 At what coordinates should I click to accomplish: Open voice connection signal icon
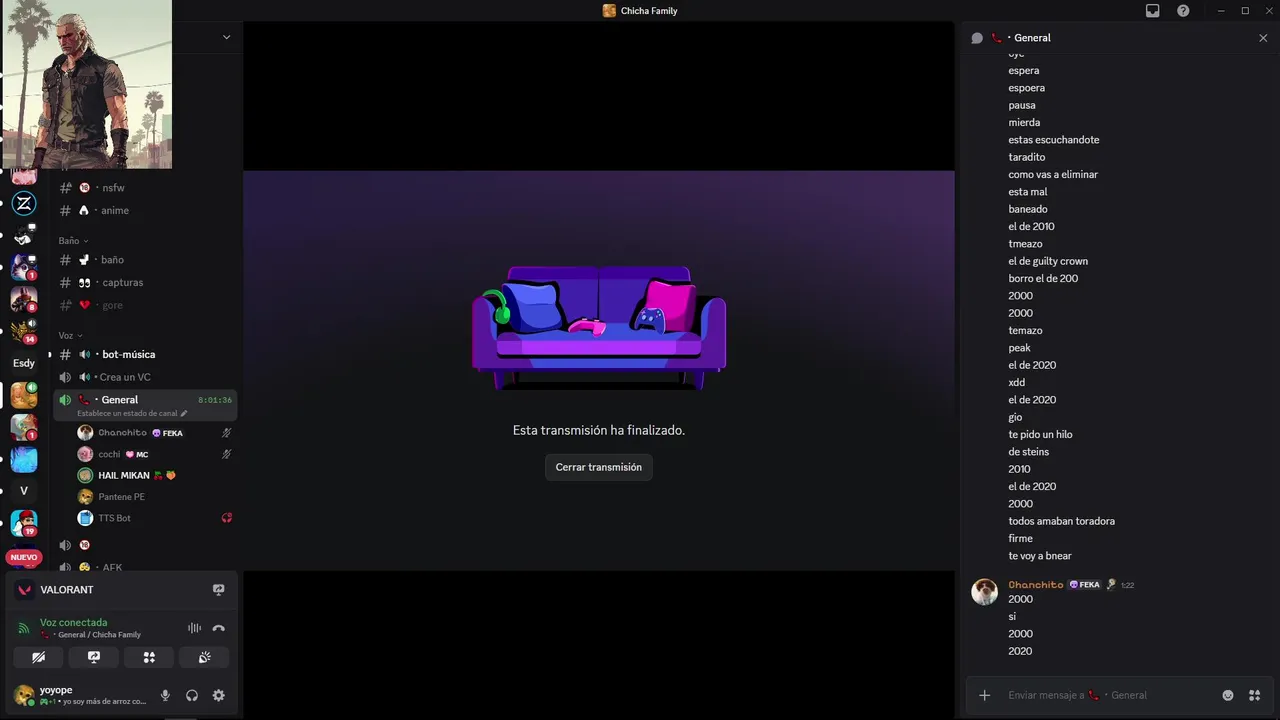pos(25,628)
